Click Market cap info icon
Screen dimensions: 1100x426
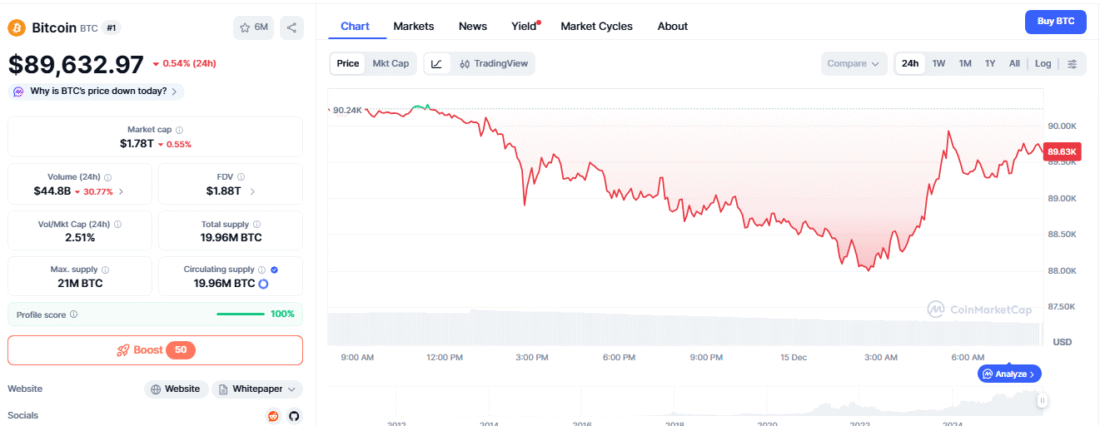click(180, 130)
